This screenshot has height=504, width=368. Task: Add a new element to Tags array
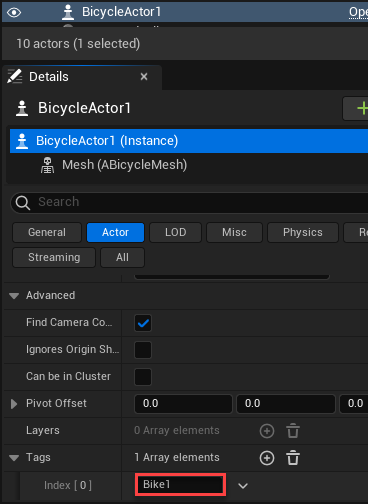[267, 458]
